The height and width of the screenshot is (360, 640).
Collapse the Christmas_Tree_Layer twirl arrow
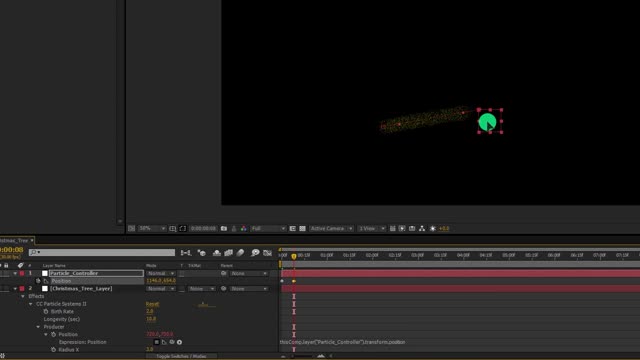click(x=15, y=289)
